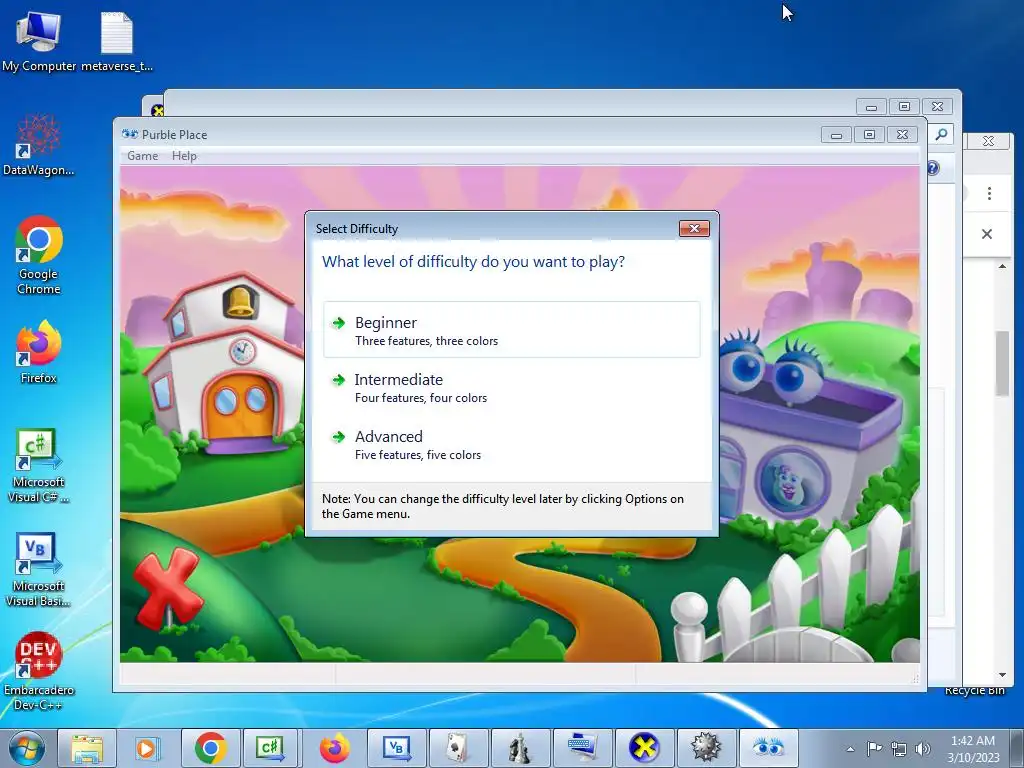Open the Action Center flag icon
This screenshot has height=768, width=1024.
pos(874,748)
